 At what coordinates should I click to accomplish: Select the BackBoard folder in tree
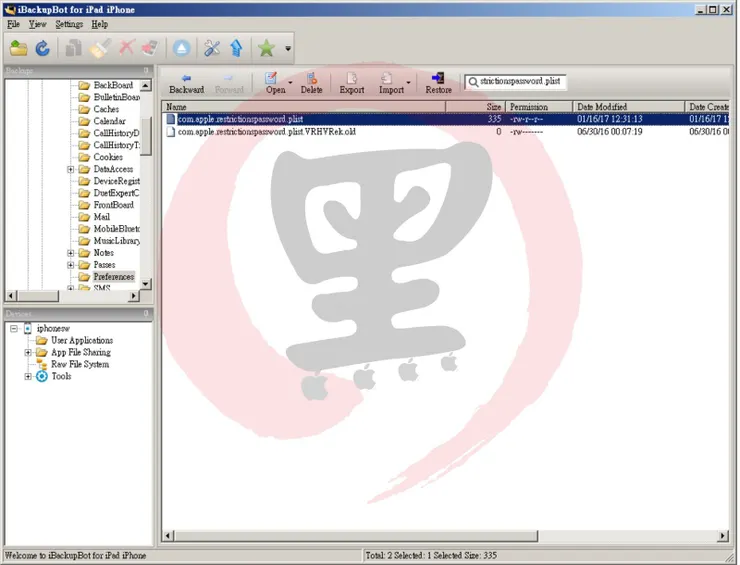pos(113,85)
